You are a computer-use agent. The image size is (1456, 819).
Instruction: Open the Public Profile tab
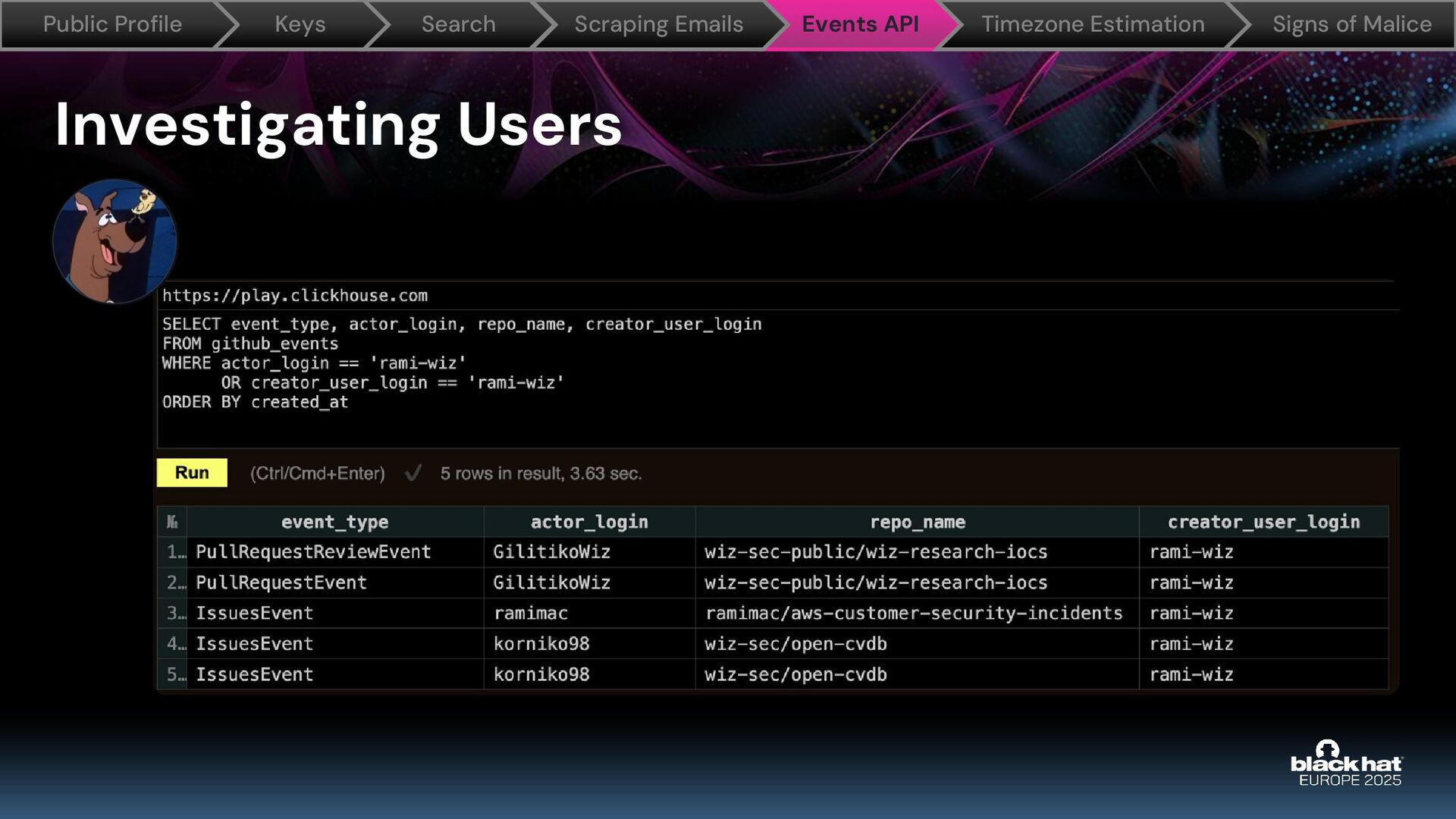pos(112,24)
